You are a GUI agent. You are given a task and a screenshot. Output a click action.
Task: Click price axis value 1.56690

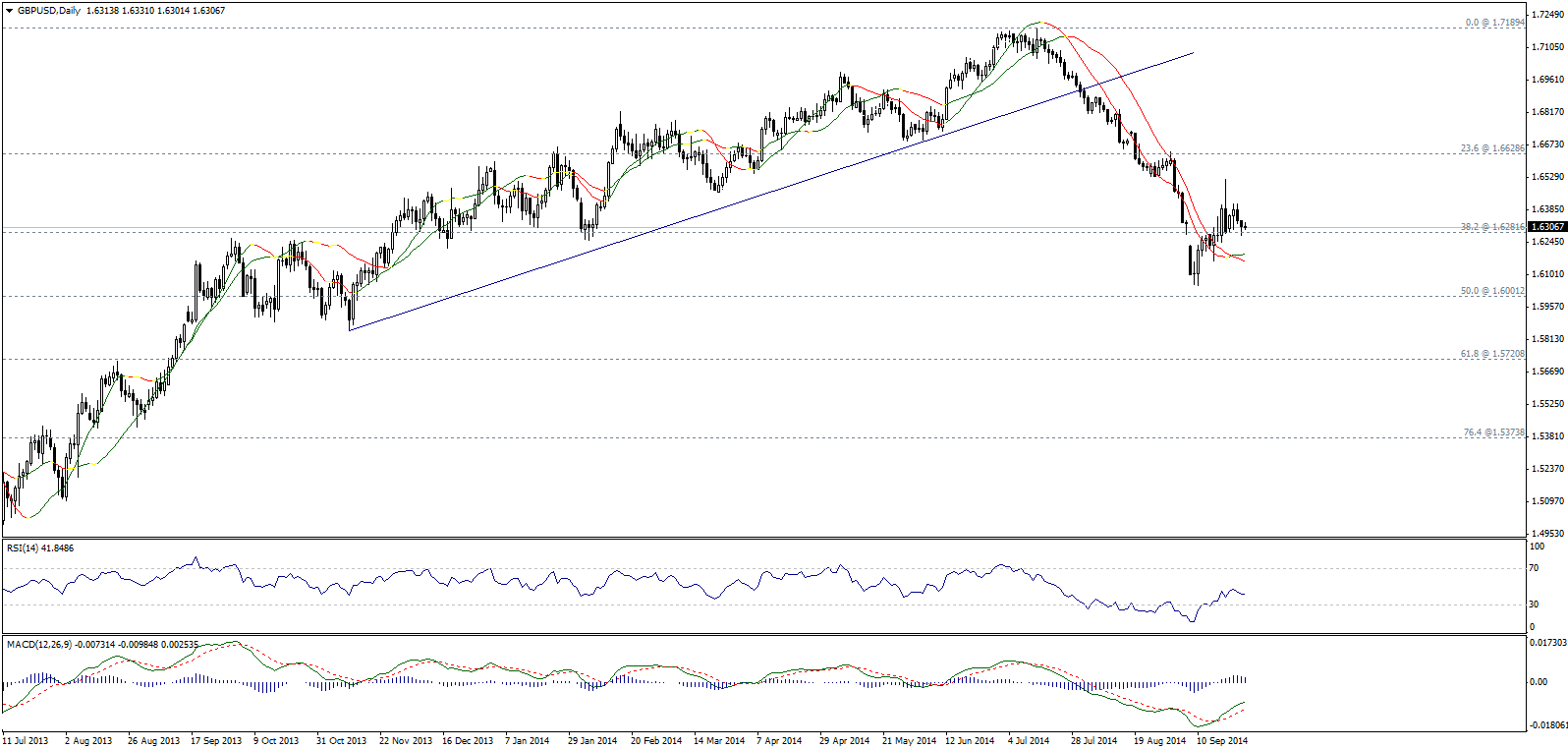1547,372
